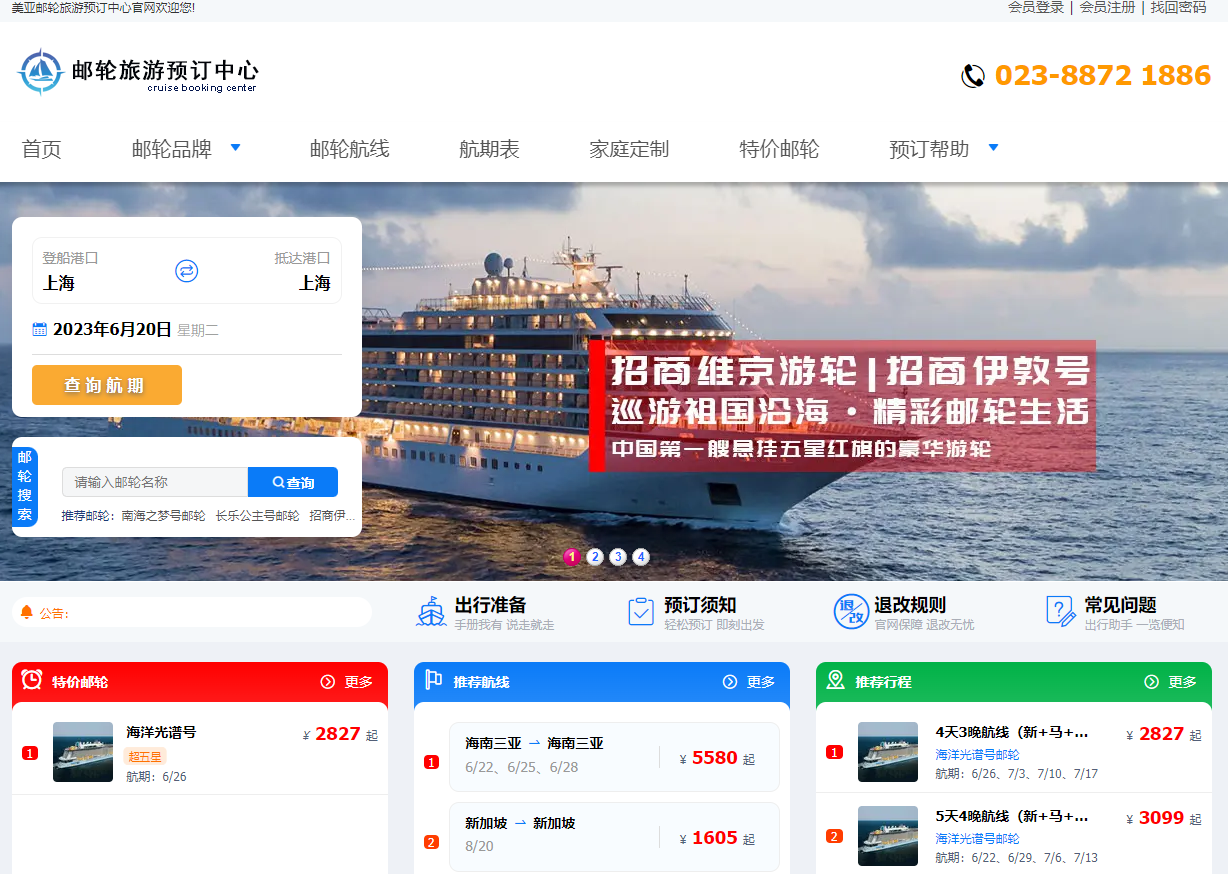Click the orange announcement bell icon
Viewport: 1228px width, 874px height.
[27, 612]
